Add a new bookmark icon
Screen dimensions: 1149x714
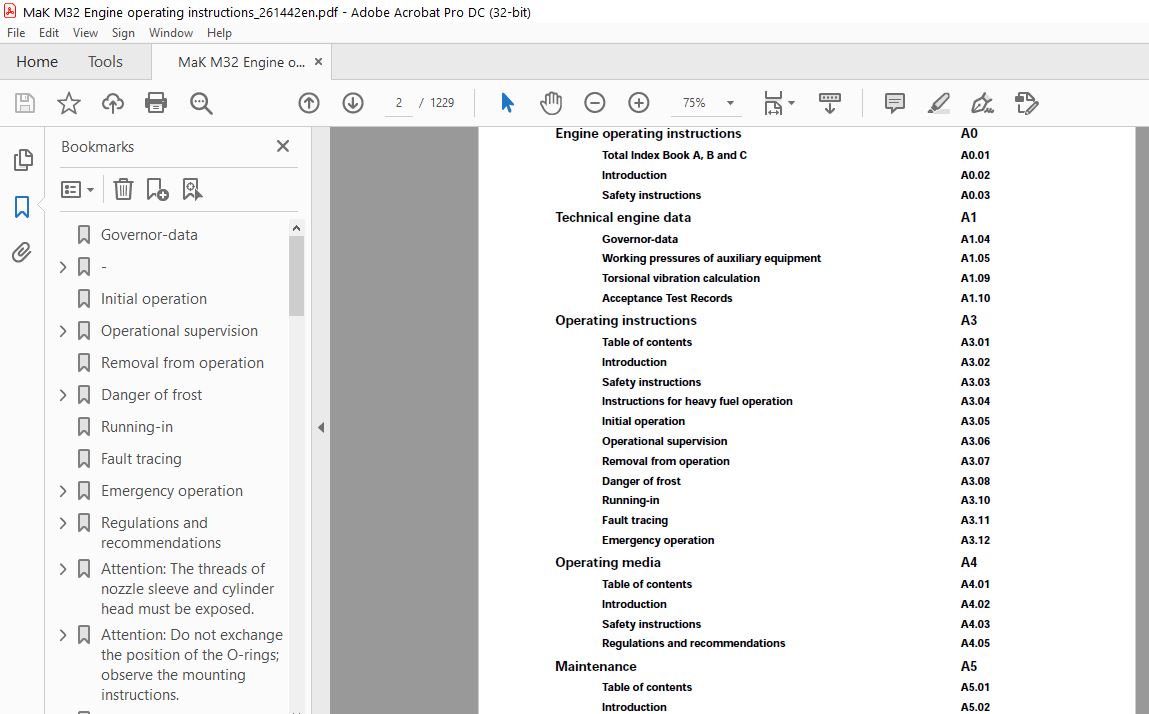(x=158, y=190)
